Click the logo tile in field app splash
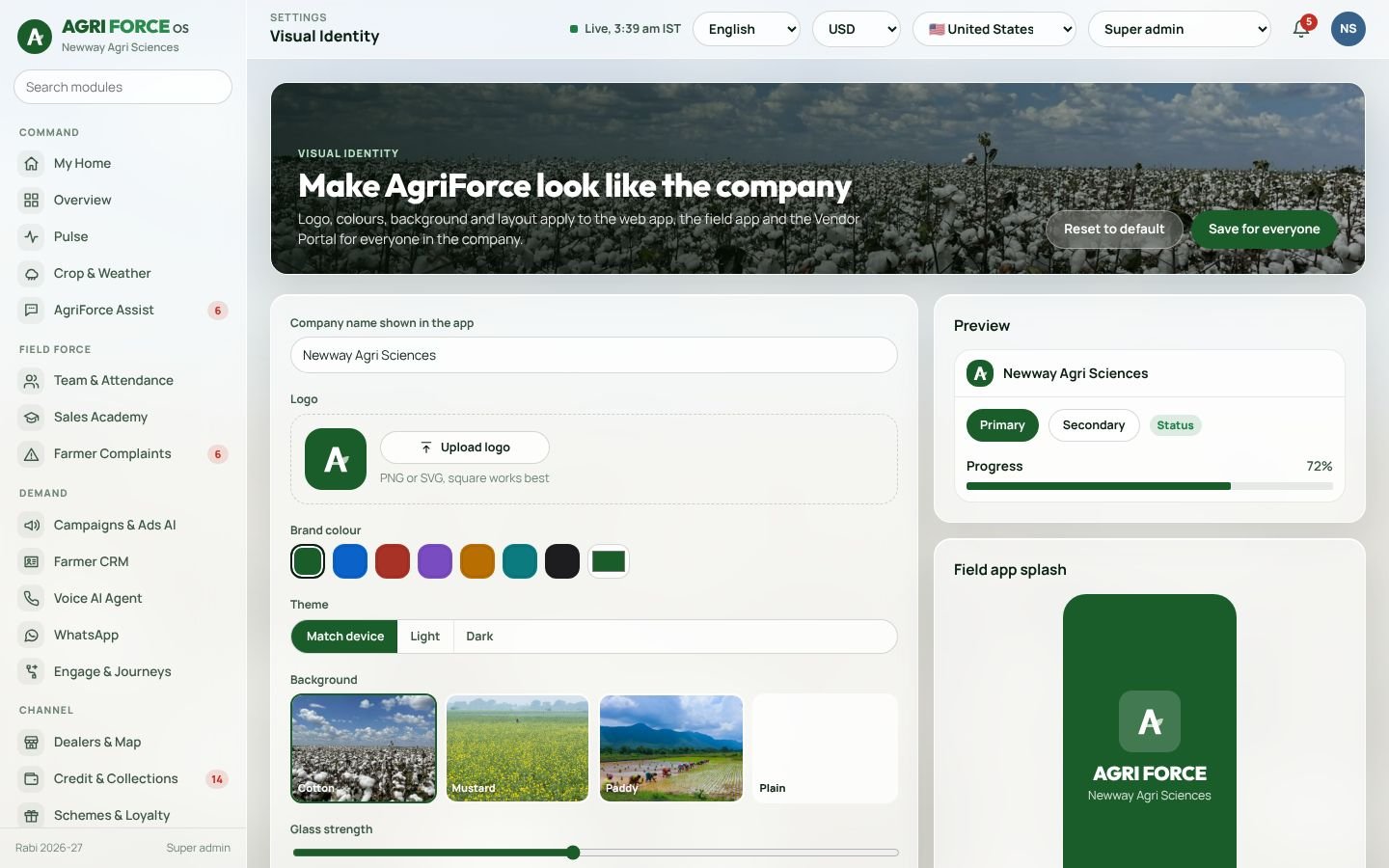Screen dimensions: 1389x868 pos(1150,721)
